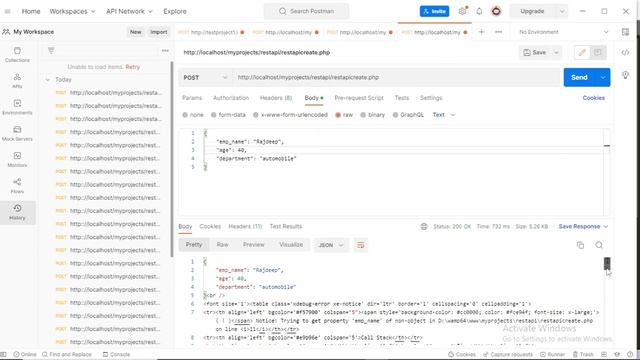
Task: Select the binary body type
Action: click(373, 115)
